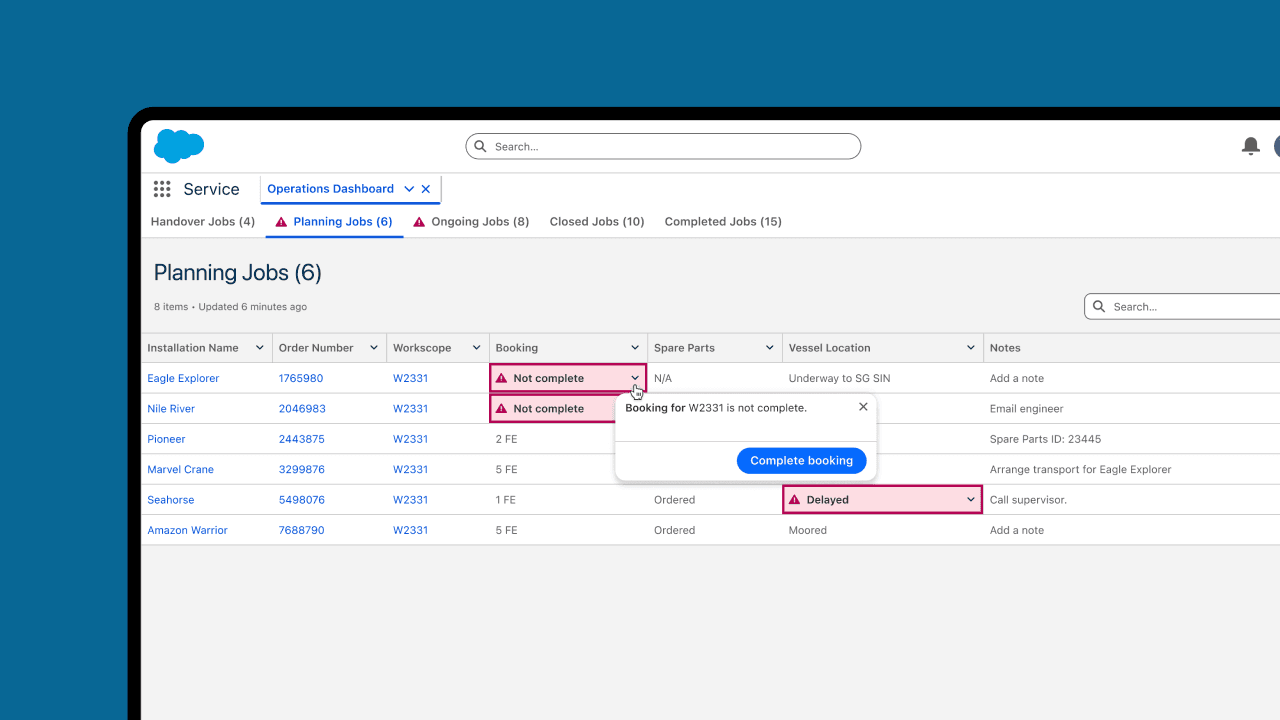Open order number 2443875
Screen dimensions: 1280x720
(x=302, y=439)
